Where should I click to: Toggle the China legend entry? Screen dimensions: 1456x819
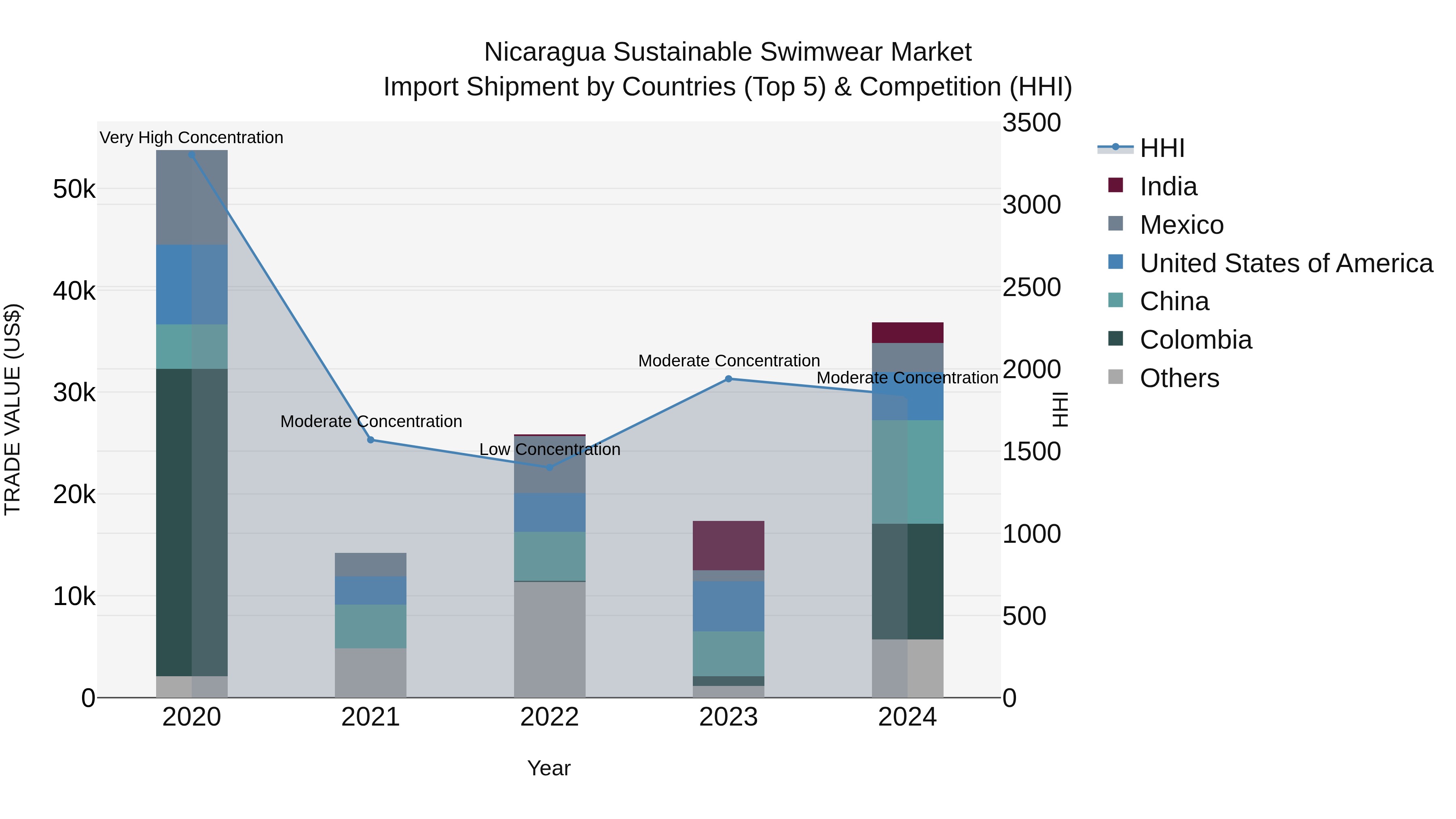1159,301
